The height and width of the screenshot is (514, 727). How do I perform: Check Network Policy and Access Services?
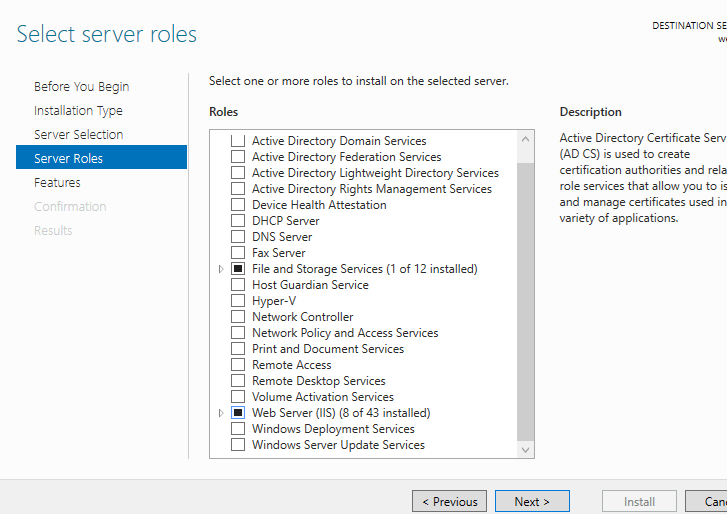(x=238, y=332)
